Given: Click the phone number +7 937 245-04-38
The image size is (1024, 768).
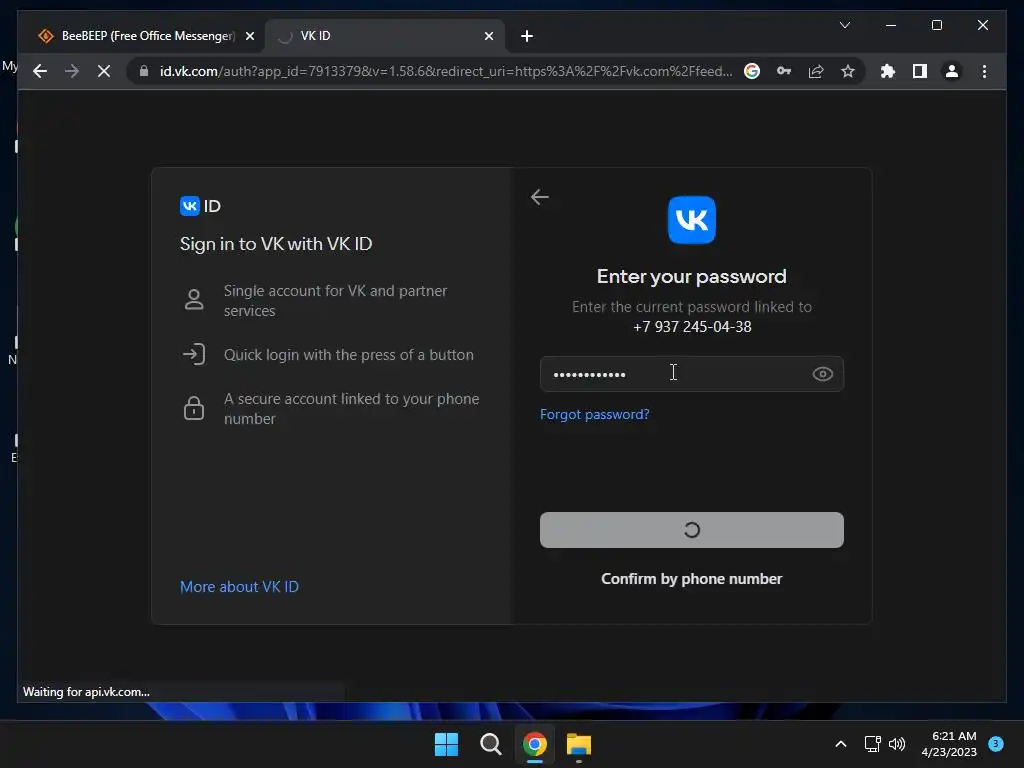Looking at the screenshot, I should tap(692, 327).
